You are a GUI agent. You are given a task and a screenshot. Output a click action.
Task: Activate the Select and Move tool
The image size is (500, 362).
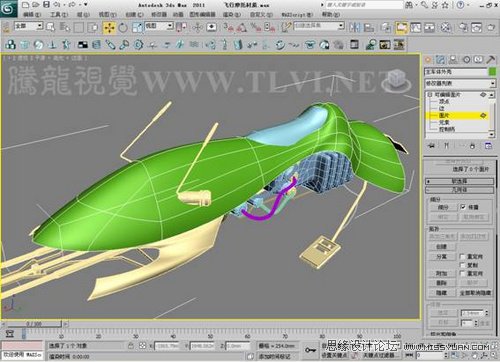[x=109, y=27]
